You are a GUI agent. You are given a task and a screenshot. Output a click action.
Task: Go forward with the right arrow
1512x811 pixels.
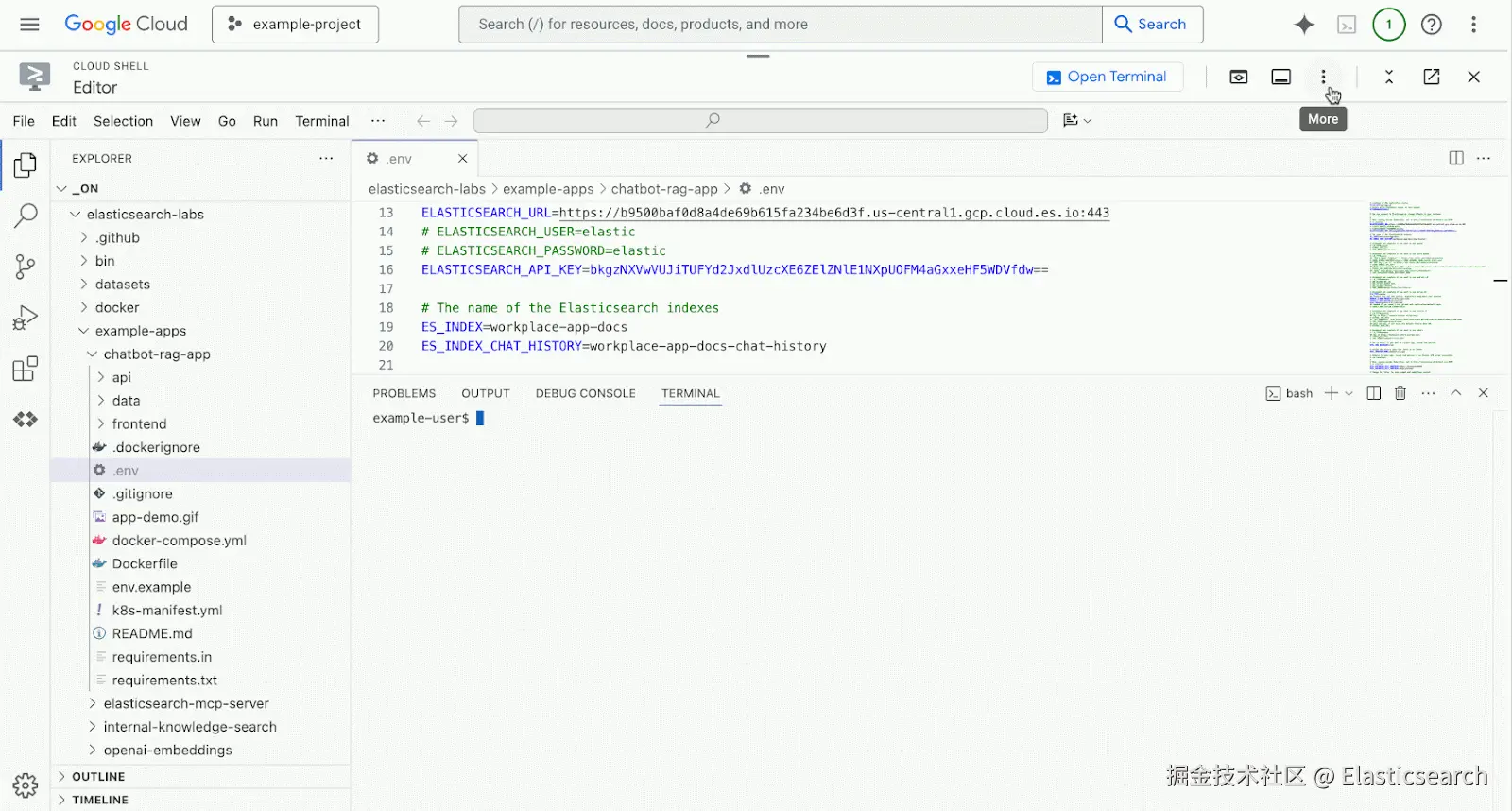click(451, 121)
